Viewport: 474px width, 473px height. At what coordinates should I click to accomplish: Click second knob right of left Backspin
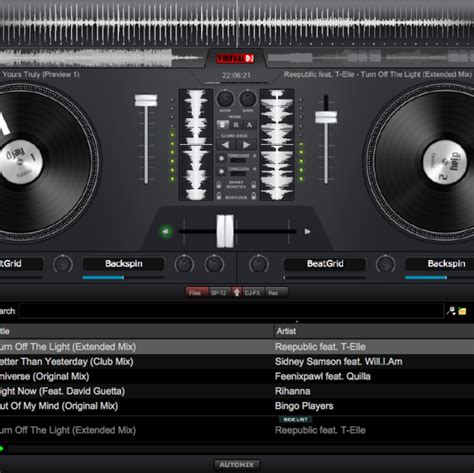[x=214, y=264]
